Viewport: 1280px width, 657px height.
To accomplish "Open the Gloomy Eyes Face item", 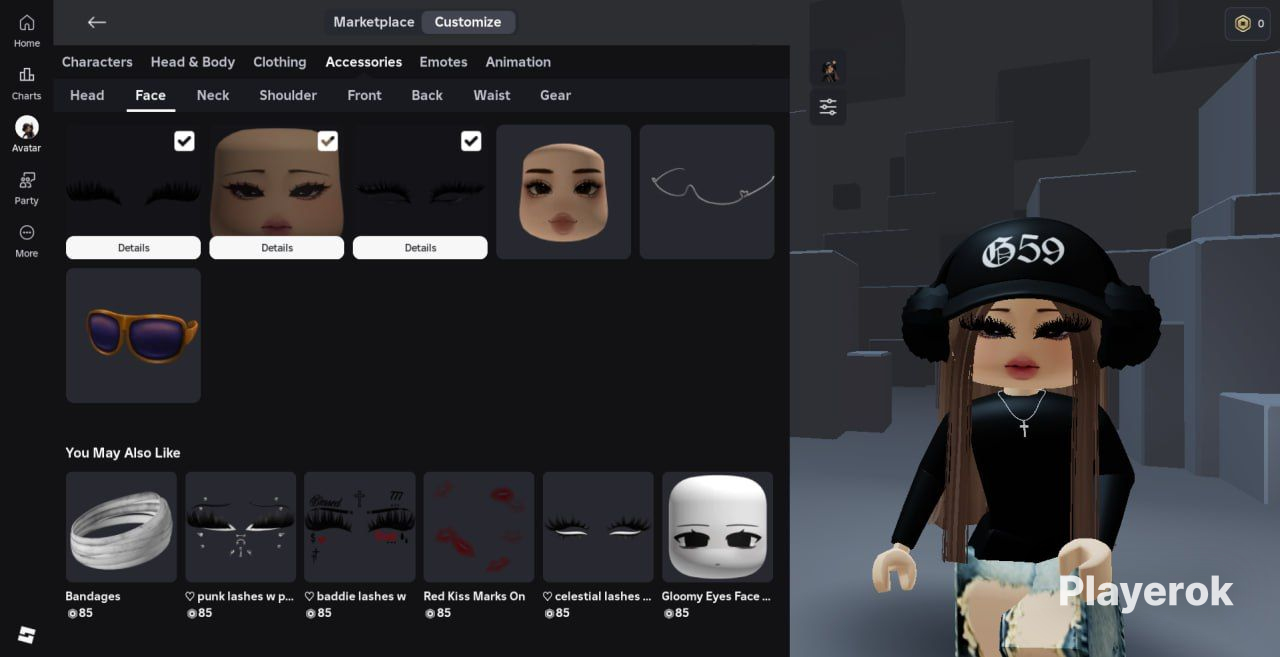I will [x=717, y=527].
